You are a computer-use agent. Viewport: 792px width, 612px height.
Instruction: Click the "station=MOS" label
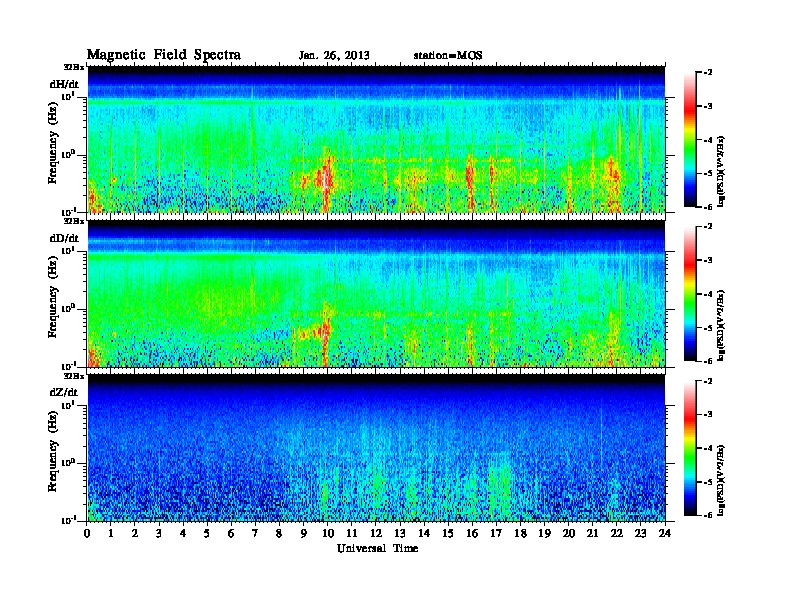coord(448,55)
